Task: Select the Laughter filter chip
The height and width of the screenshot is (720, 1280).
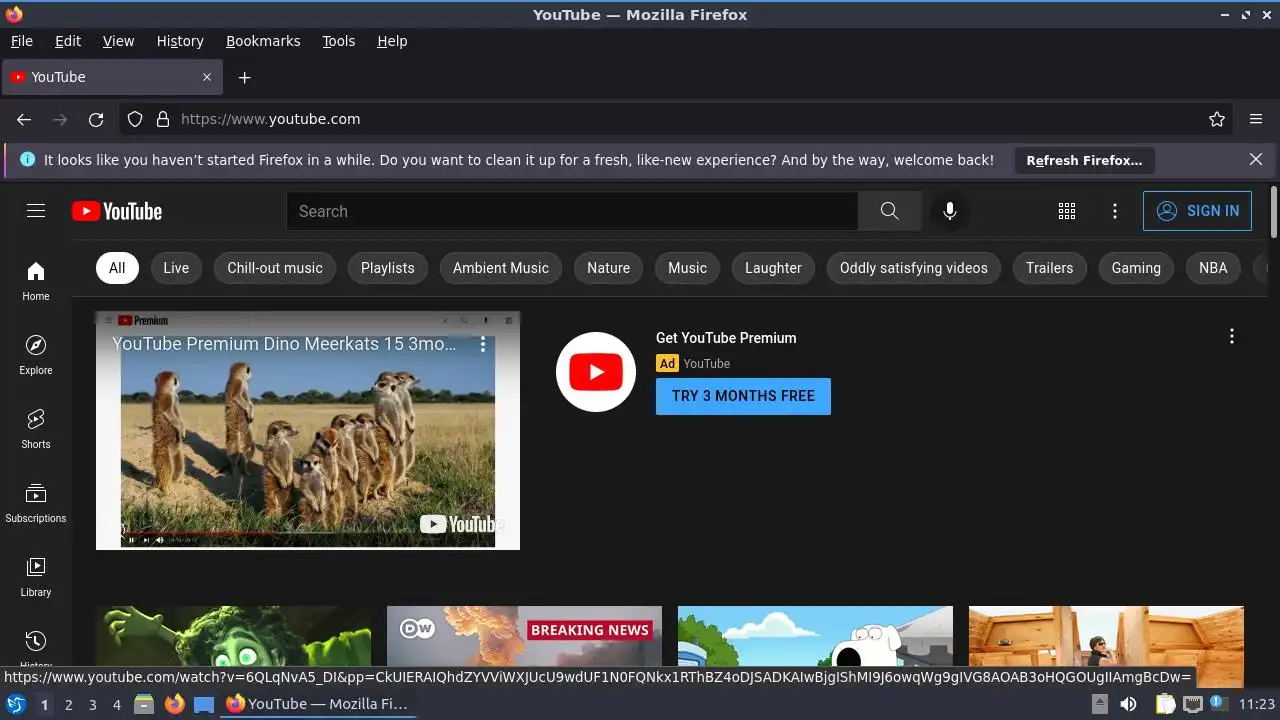Action: coord(773,268)
